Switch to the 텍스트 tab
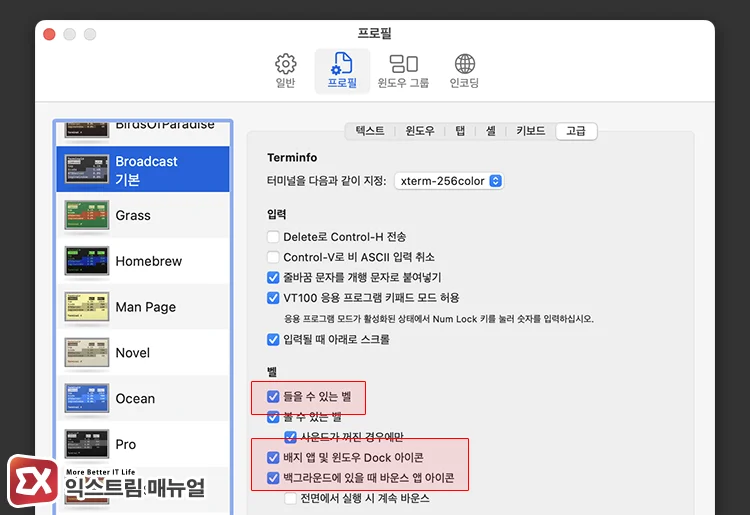 click(370, 131)
